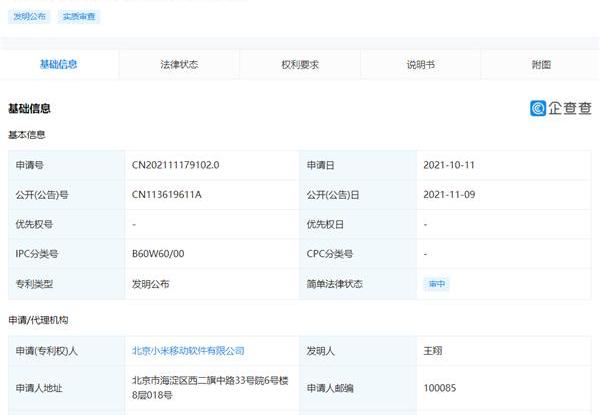Click the 发明公布 tag at top

(x=29, y=16)
